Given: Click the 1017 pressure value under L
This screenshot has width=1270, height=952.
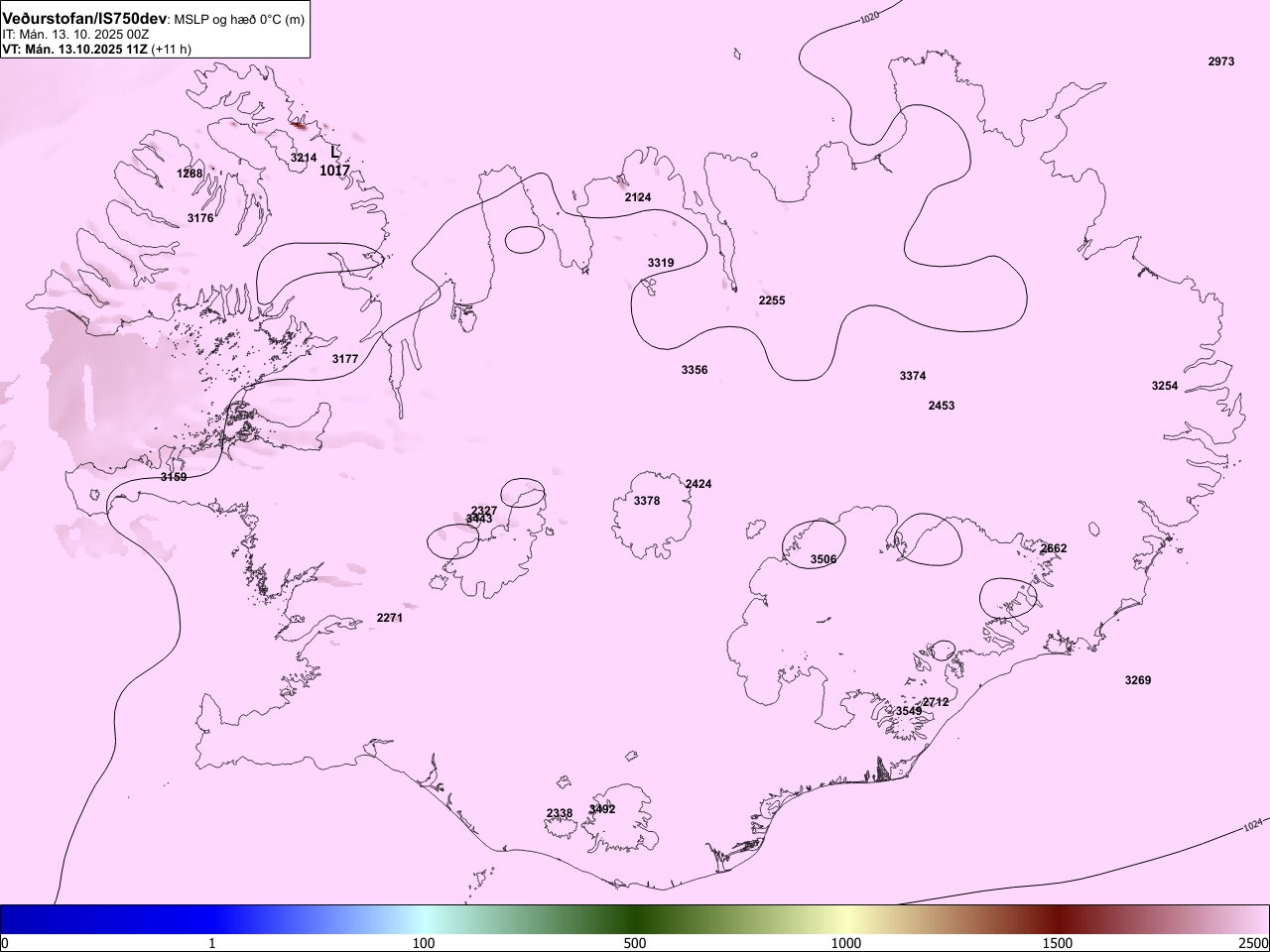Looking at the screenshot, I should (334, 171).
